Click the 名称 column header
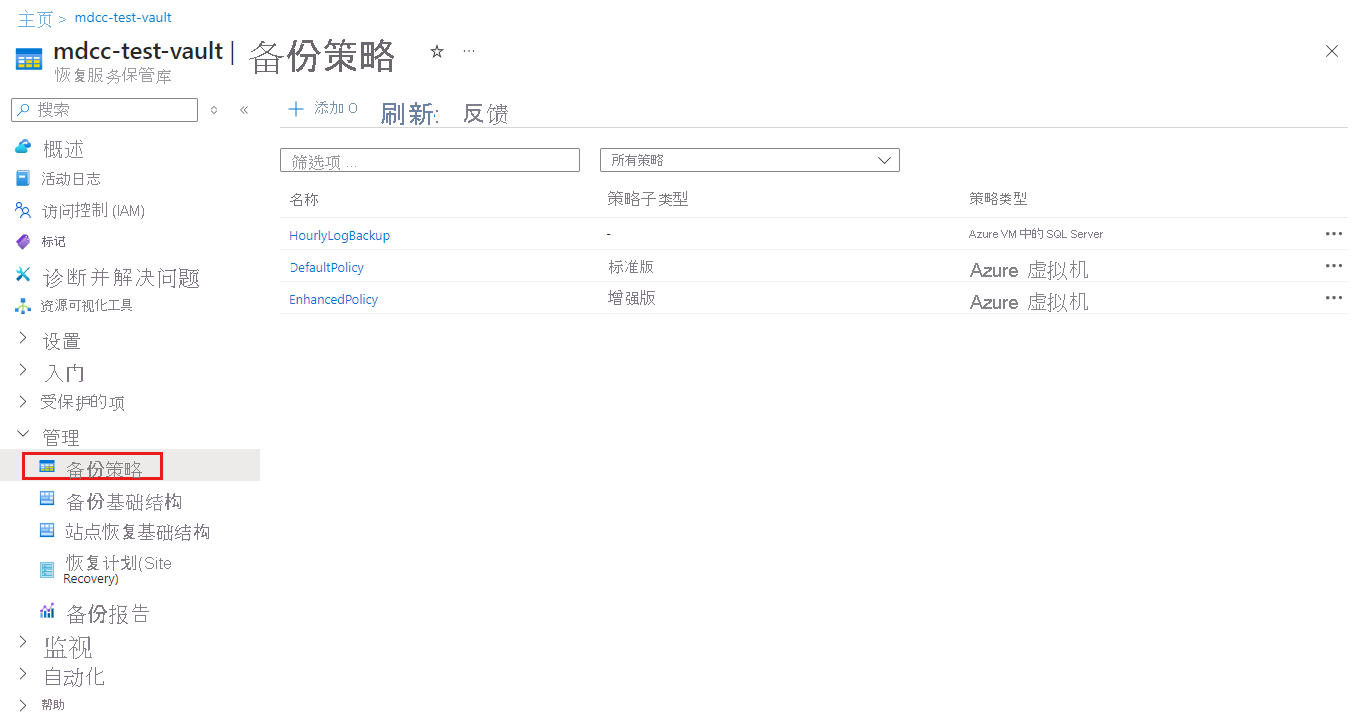Viewport: 1360px width, 721px height. point(304,199)
